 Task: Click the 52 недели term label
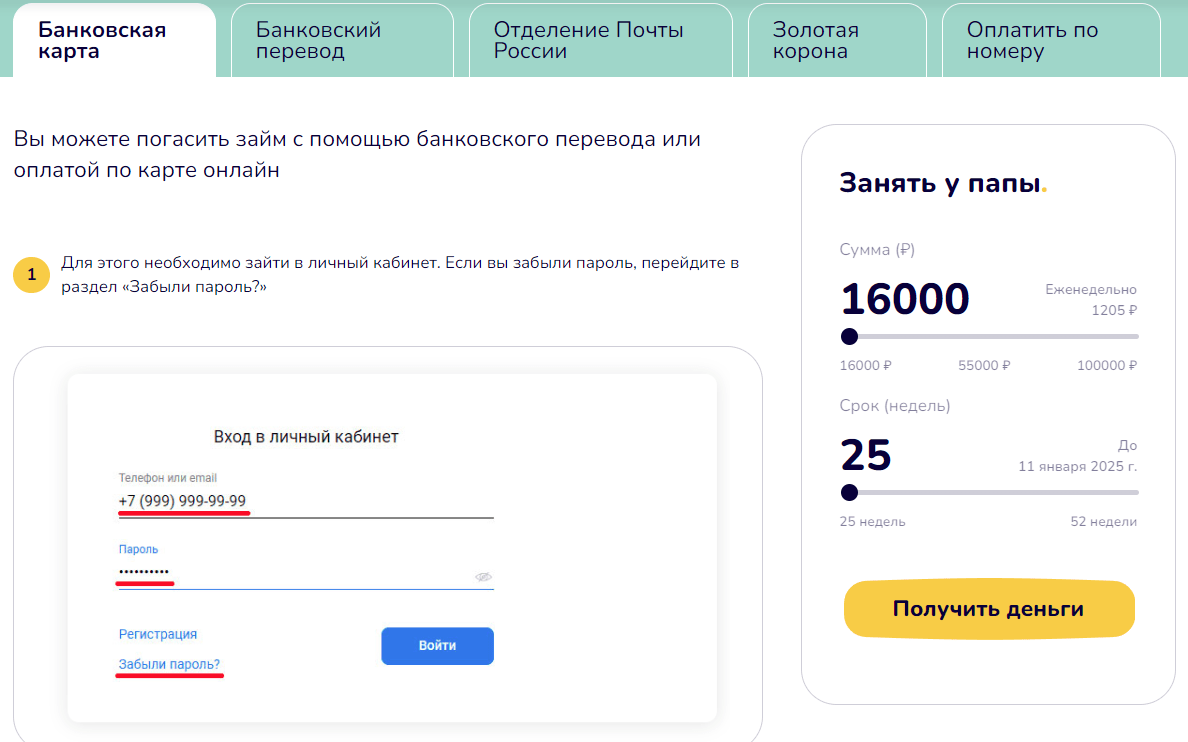point(1103,521)
